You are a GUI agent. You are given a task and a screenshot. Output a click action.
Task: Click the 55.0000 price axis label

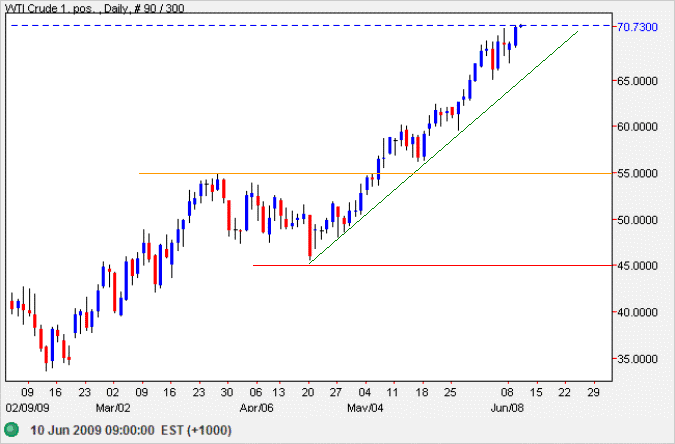(x=637, y=174)
